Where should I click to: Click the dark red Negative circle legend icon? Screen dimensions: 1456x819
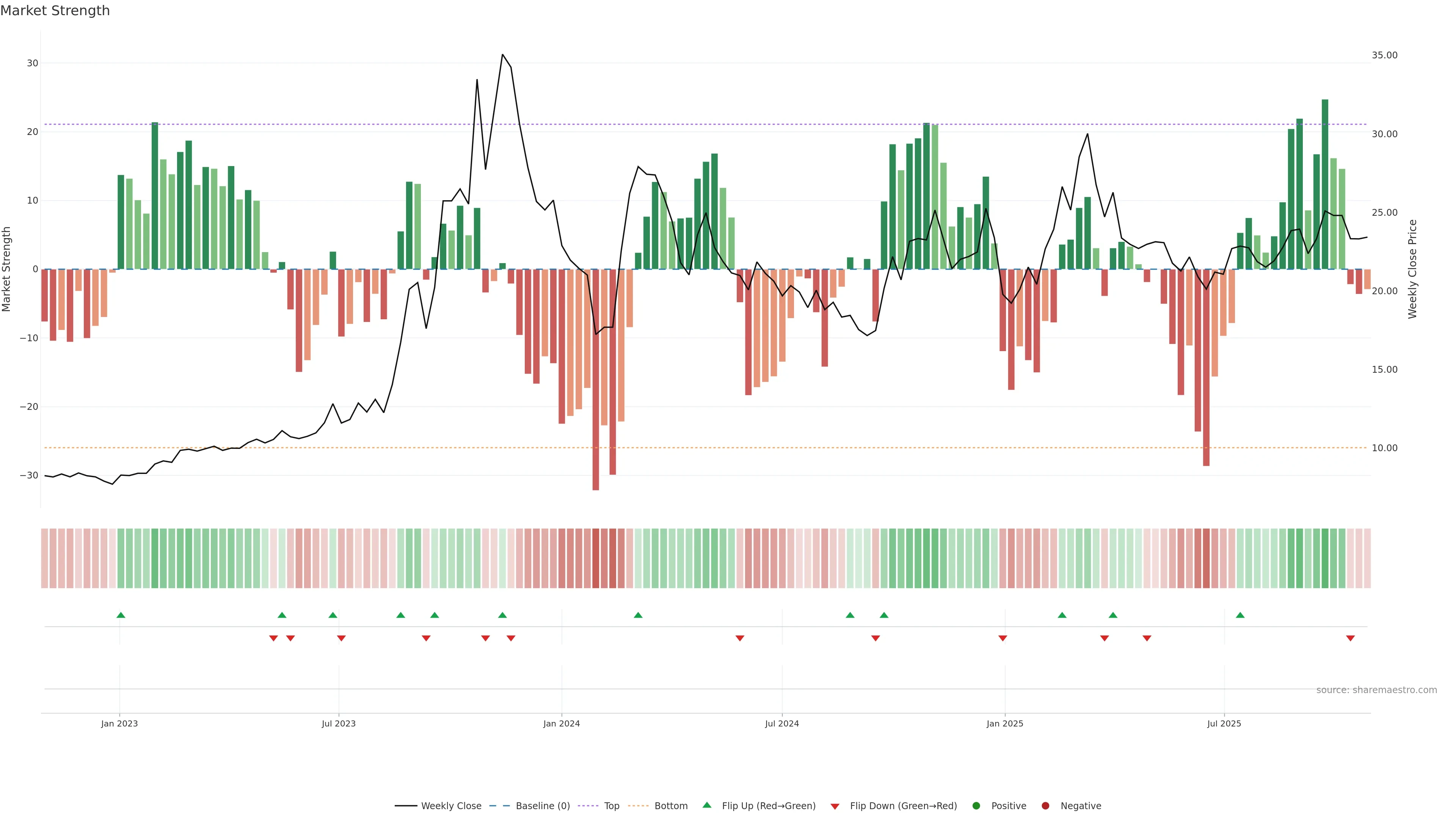click(1045, 805)
